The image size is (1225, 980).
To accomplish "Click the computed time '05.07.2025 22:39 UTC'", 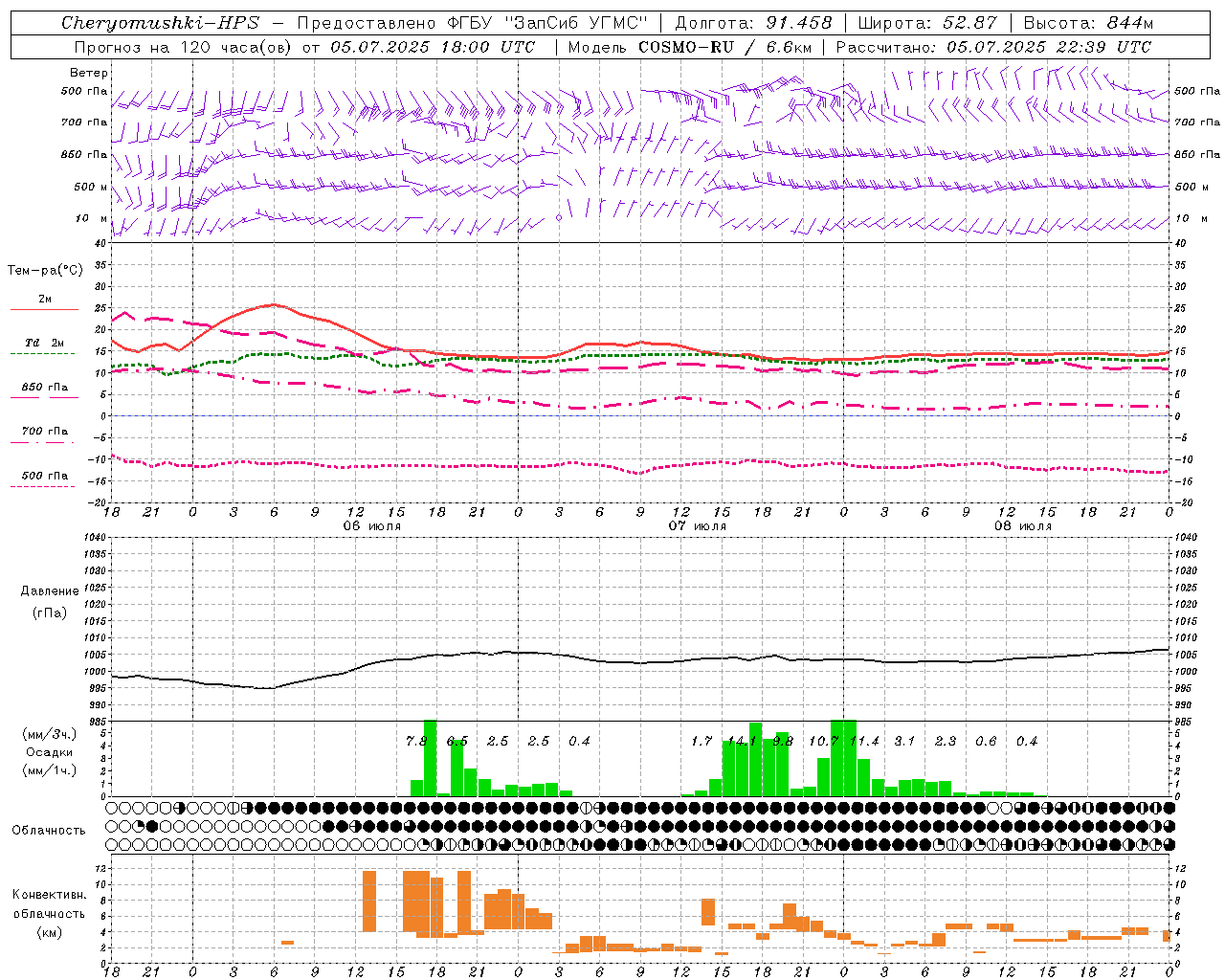I will [x=1049, y=47].
